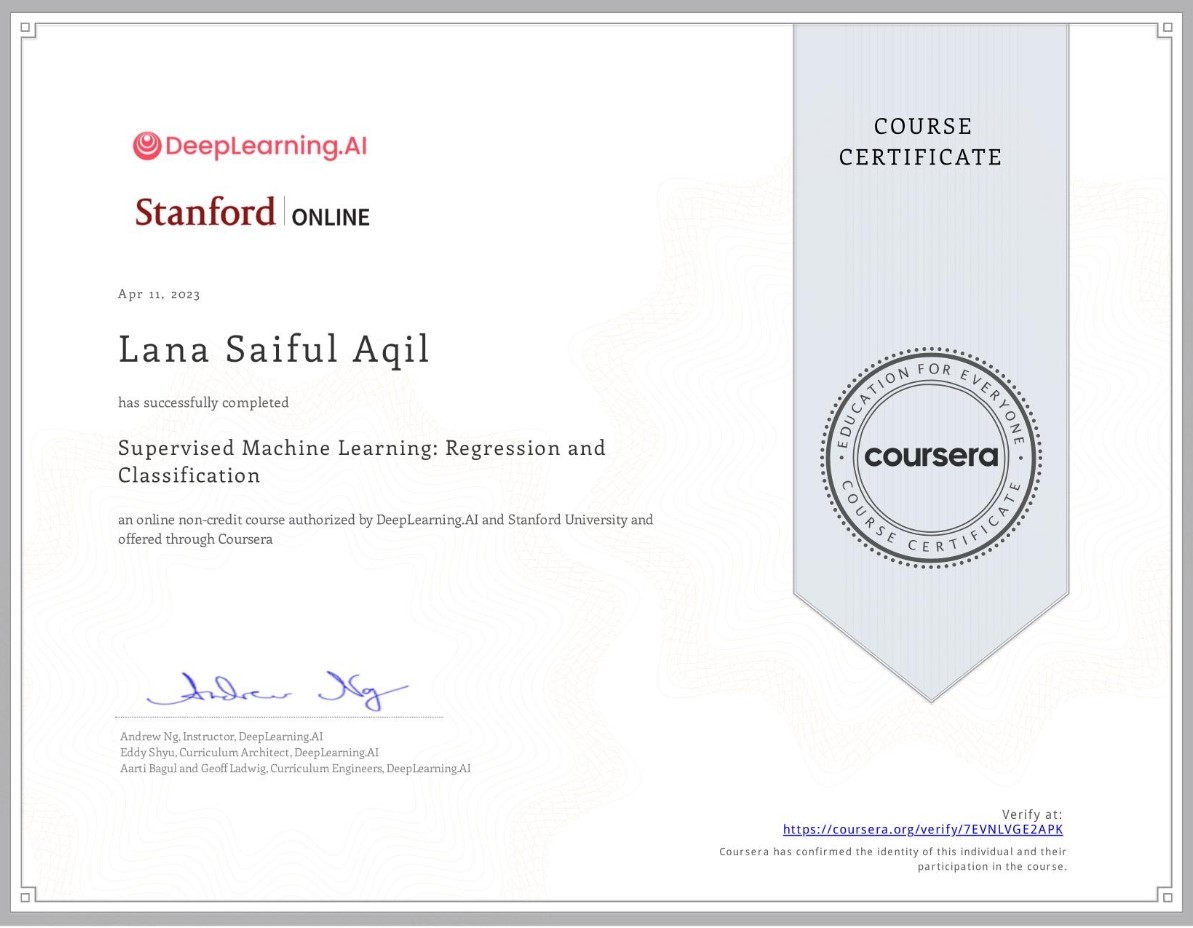Click the instructor credits text block

pos(294,751)
